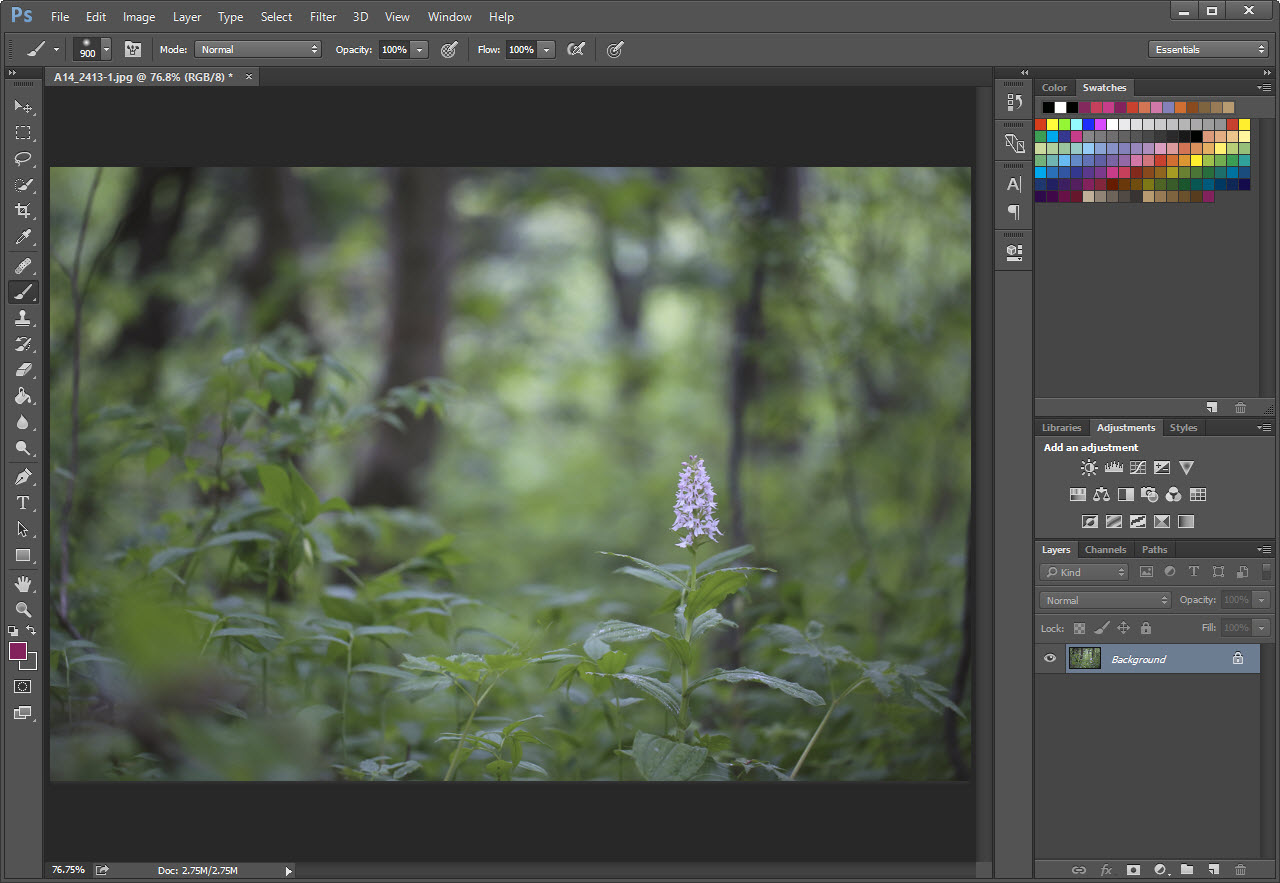Toggle pressure for opacity button

(449, 49)
